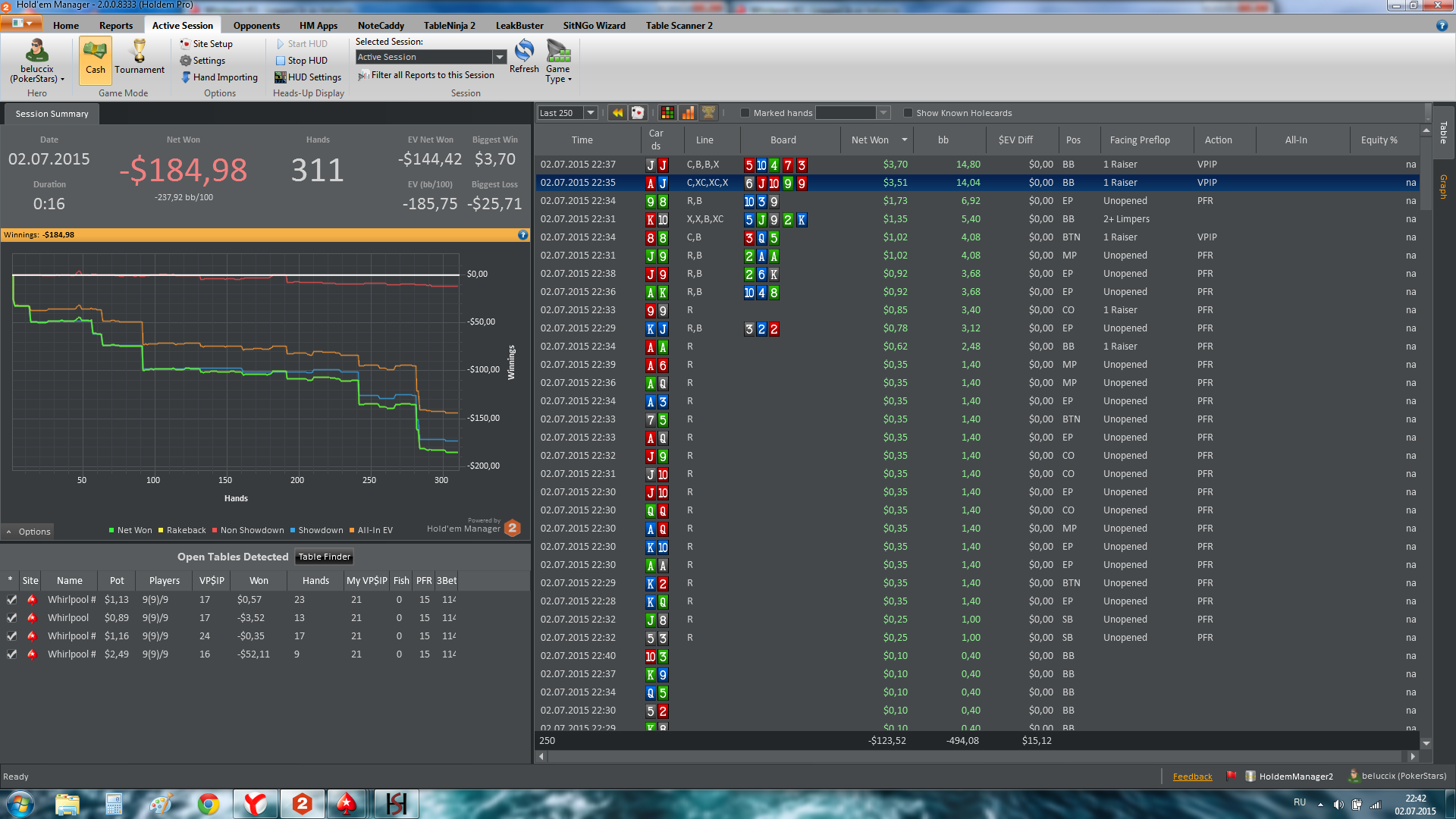Toggle Show Known Holecards checkbox
Viewport: 1456px width, 819px height.
(908, 113)
